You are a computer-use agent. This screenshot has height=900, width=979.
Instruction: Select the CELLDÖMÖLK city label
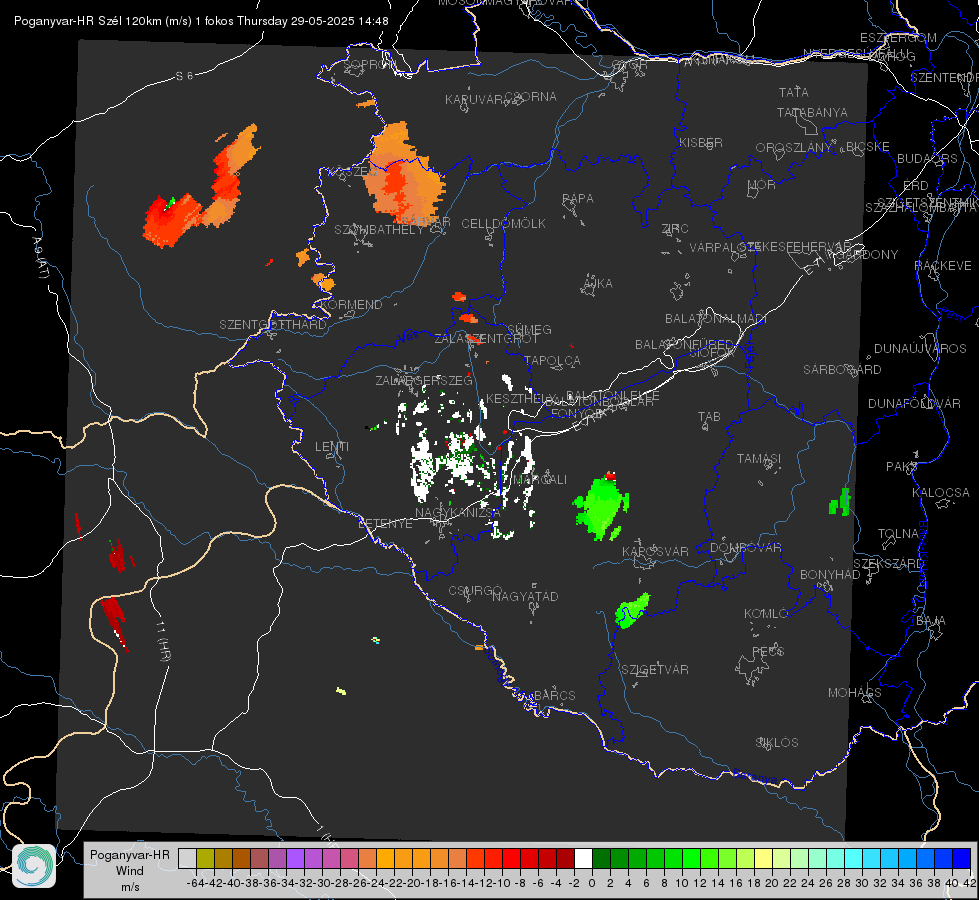tap(503, 224)
